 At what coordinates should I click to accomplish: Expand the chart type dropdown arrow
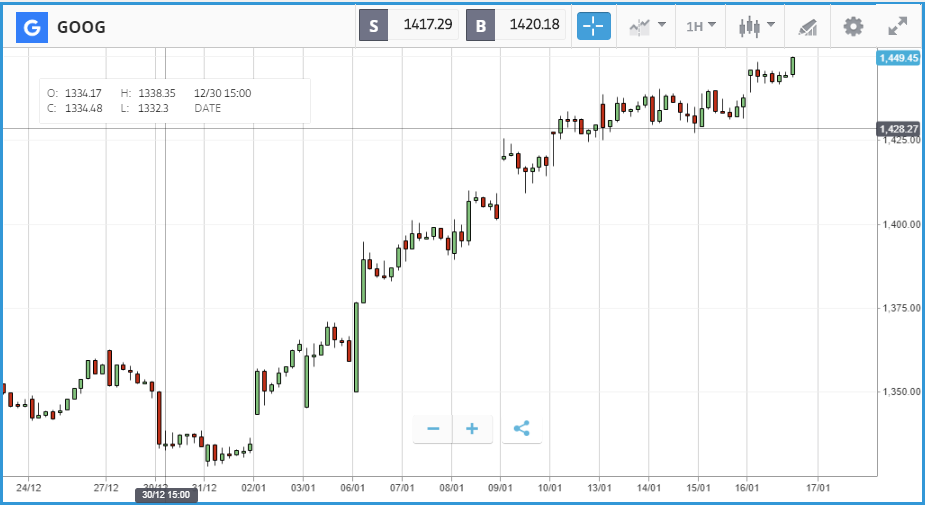(770, 25)
